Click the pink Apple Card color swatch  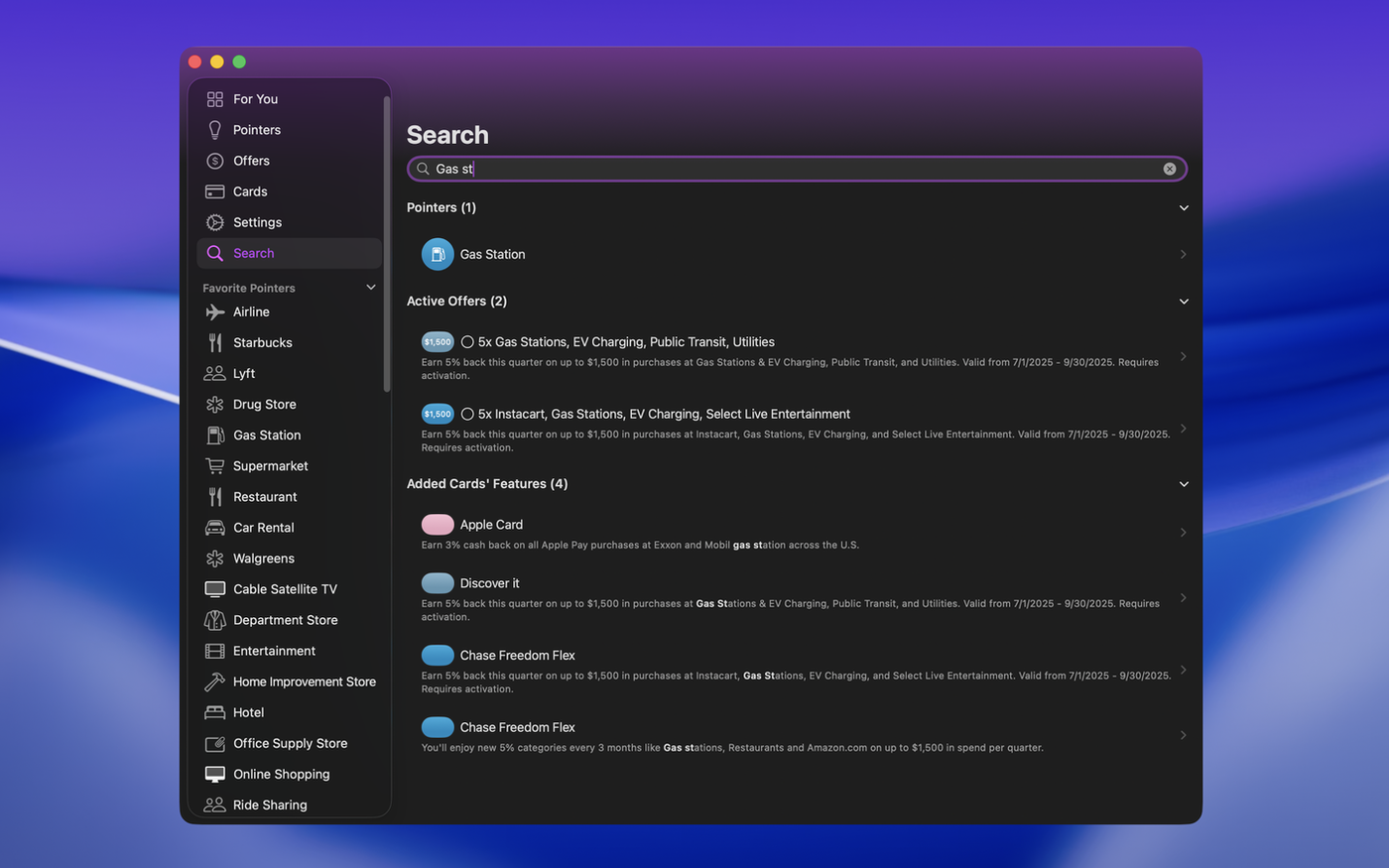(438, 525)
